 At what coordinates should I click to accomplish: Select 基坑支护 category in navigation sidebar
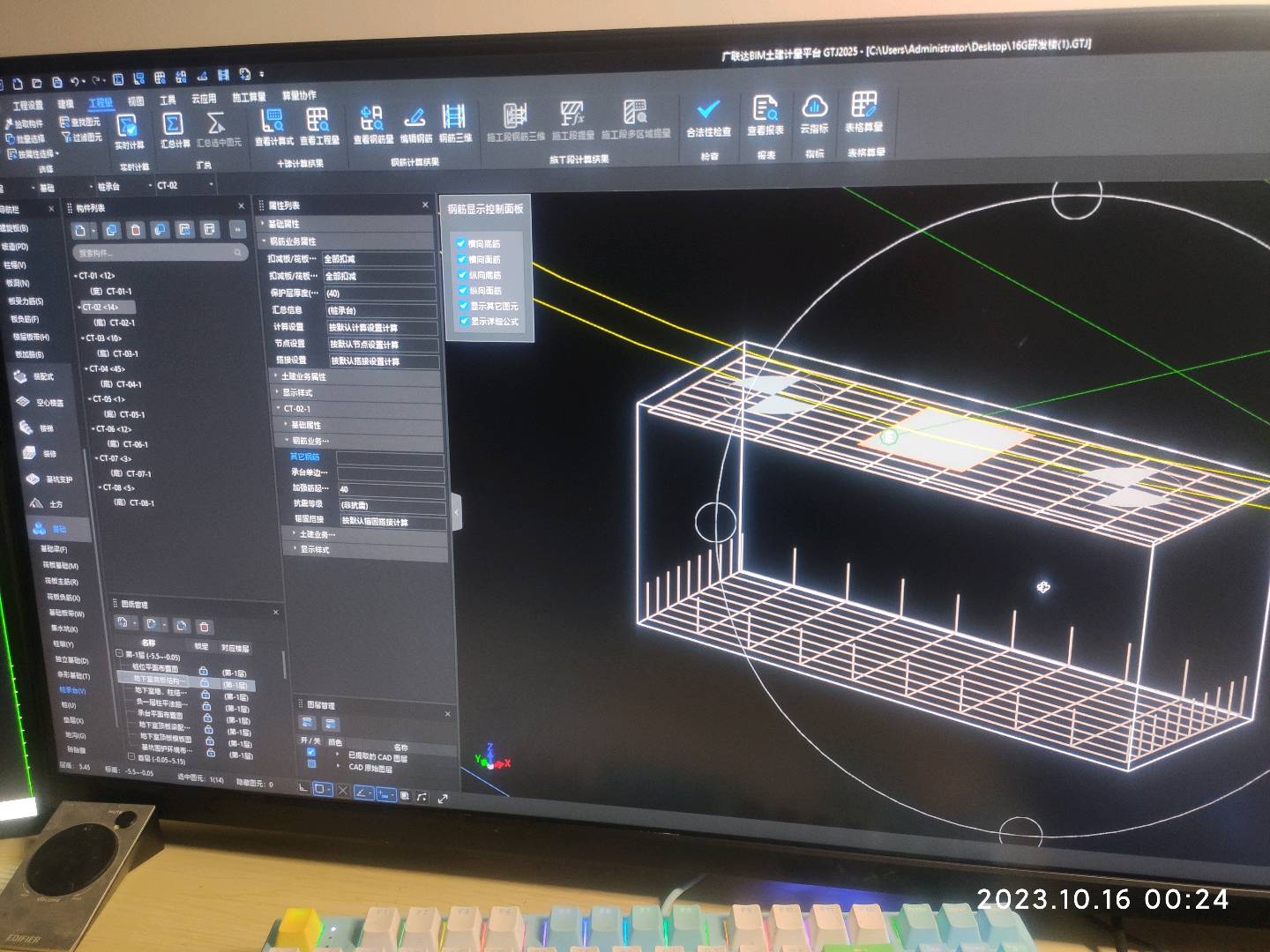50,480
